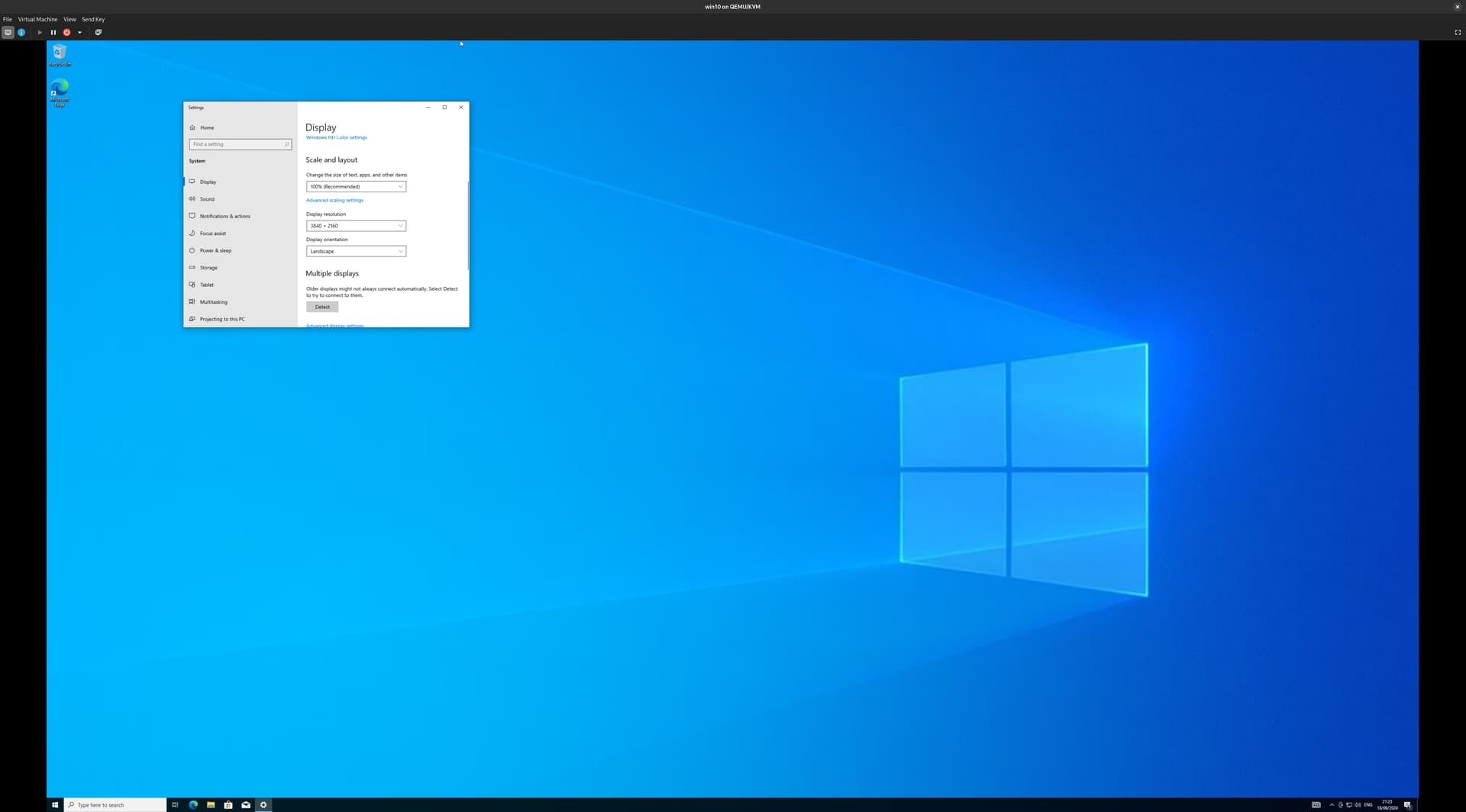
Task: Click the Find a setting search box
Action: pos(240,144)
